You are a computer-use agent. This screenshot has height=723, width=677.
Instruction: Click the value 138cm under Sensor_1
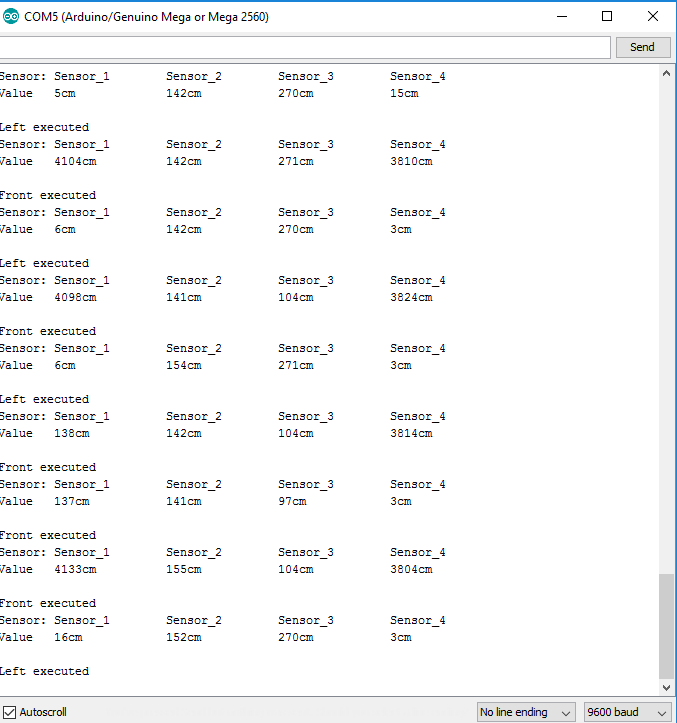(71, 433)
